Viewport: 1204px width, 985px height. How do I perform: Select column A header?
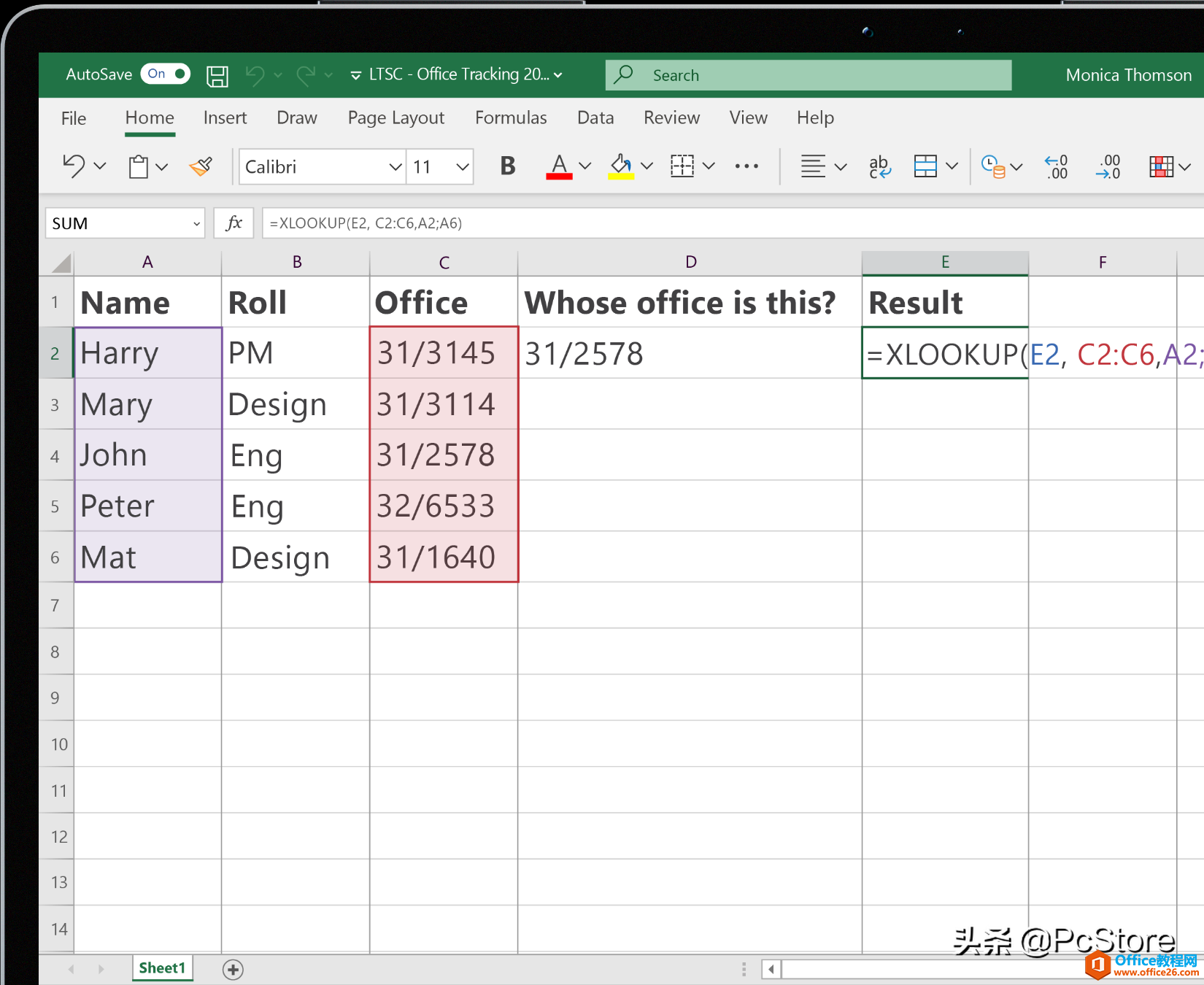[147, 263]
